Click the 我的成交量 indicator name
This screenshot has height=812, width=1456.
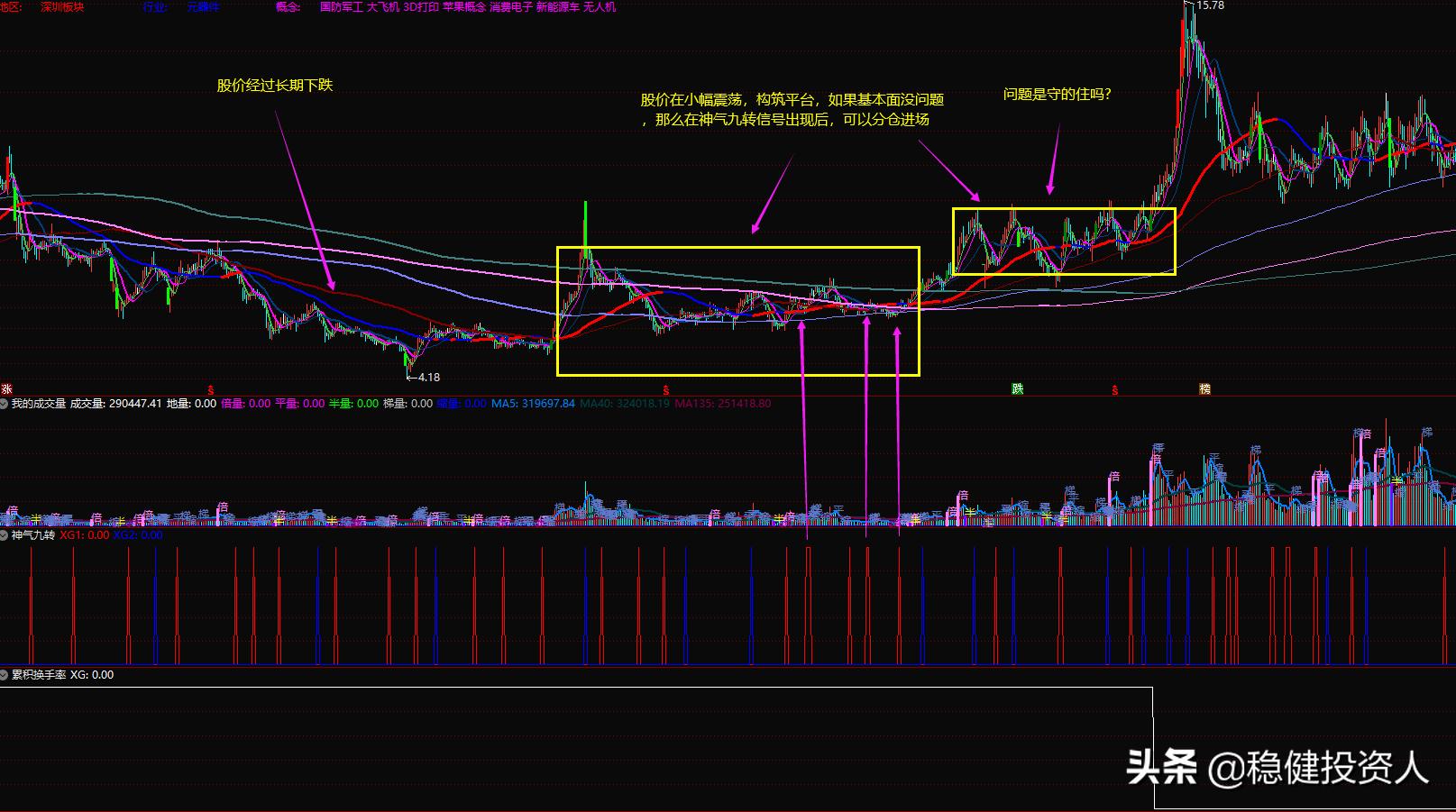click(39, 404)
